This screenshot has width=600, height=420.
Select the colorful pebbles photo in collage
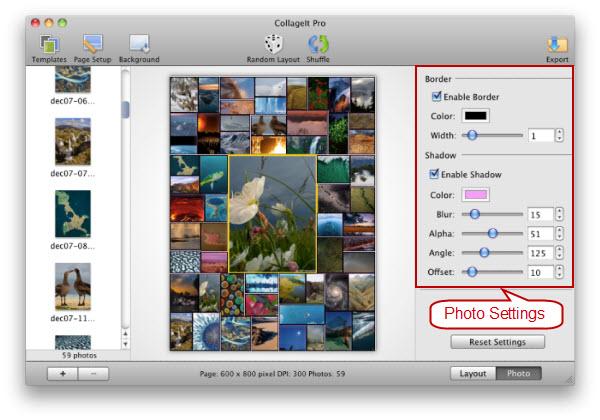click(x=232, y=295)
